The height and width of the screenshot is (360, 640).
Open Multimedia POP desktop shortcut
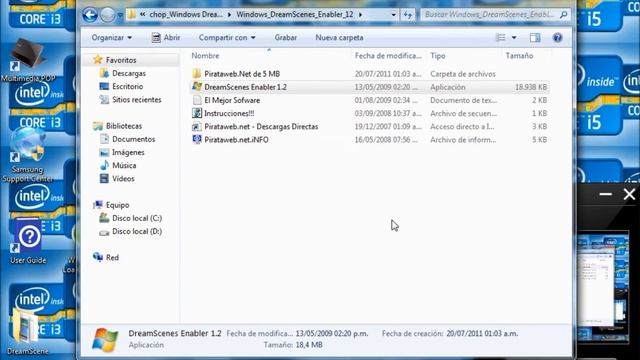(28, 60)
